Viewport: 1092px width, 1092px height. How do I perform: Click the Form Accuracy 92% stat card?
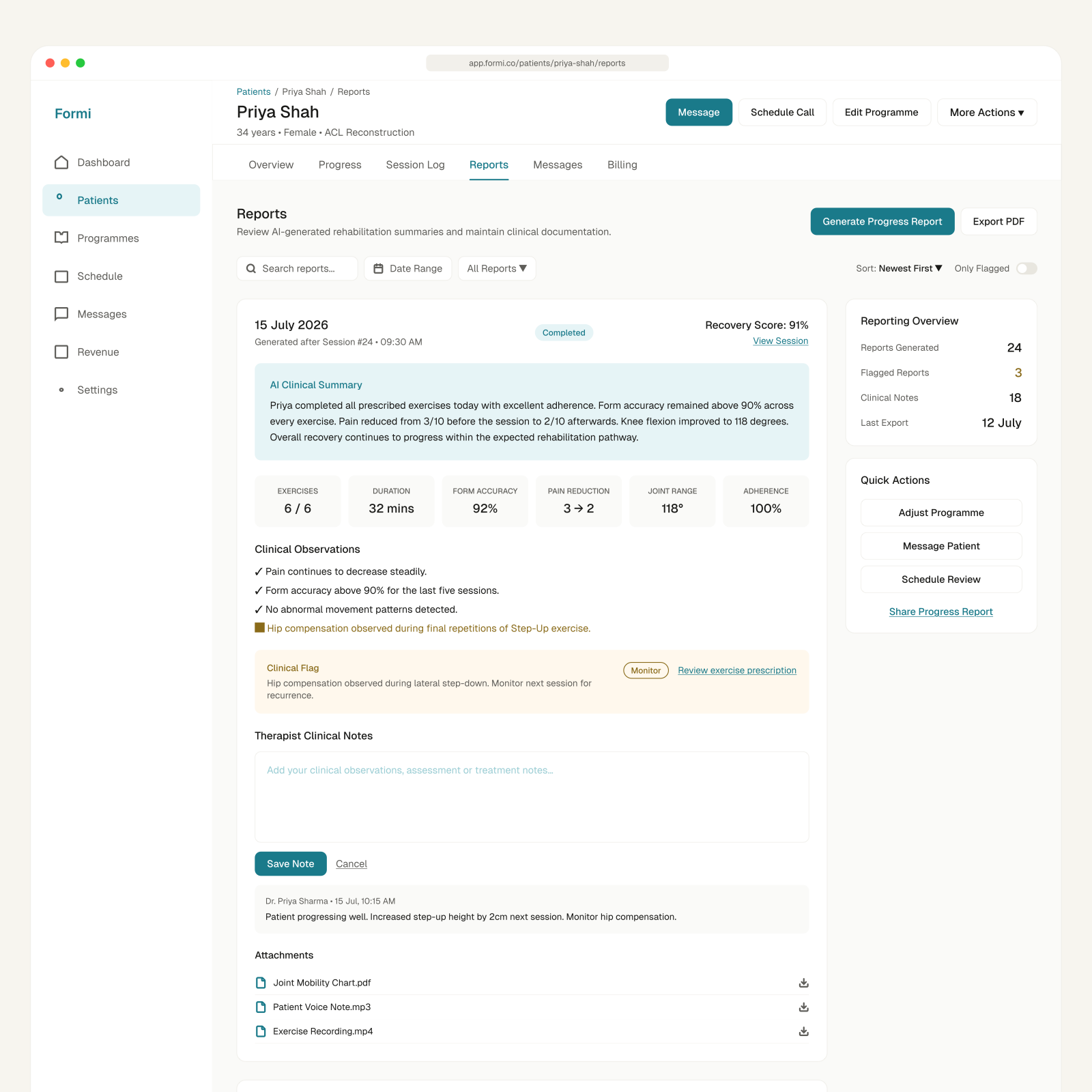pos(485,501)
